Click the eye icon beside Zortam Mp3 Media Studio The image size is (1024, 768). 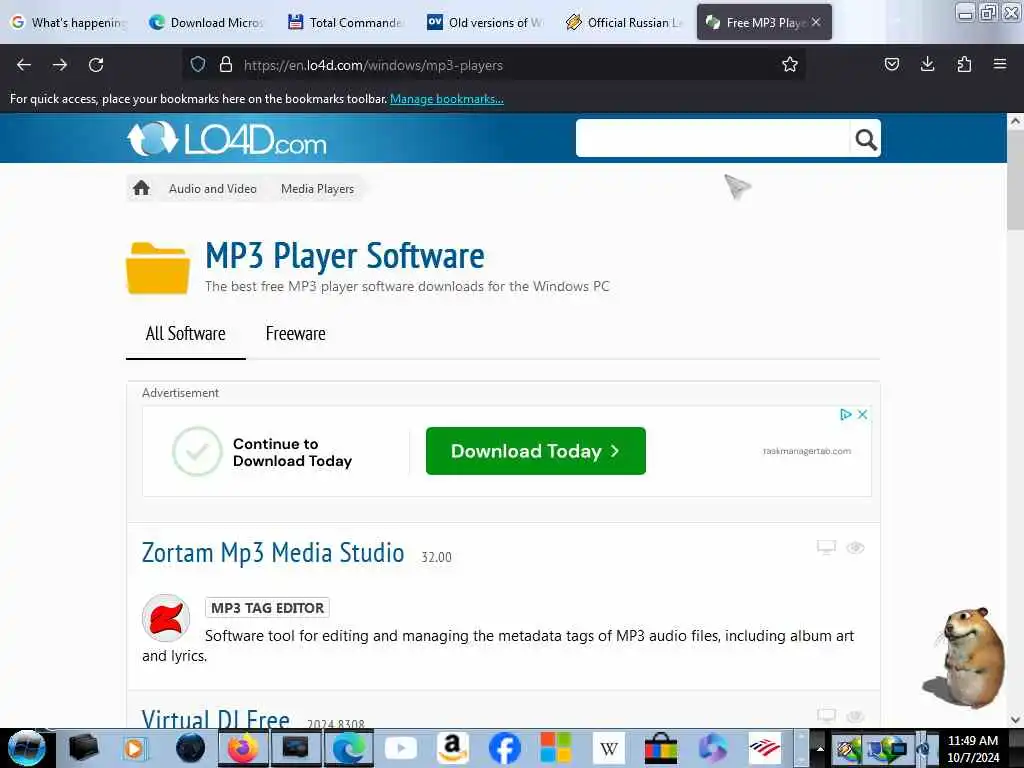[856, 547]
